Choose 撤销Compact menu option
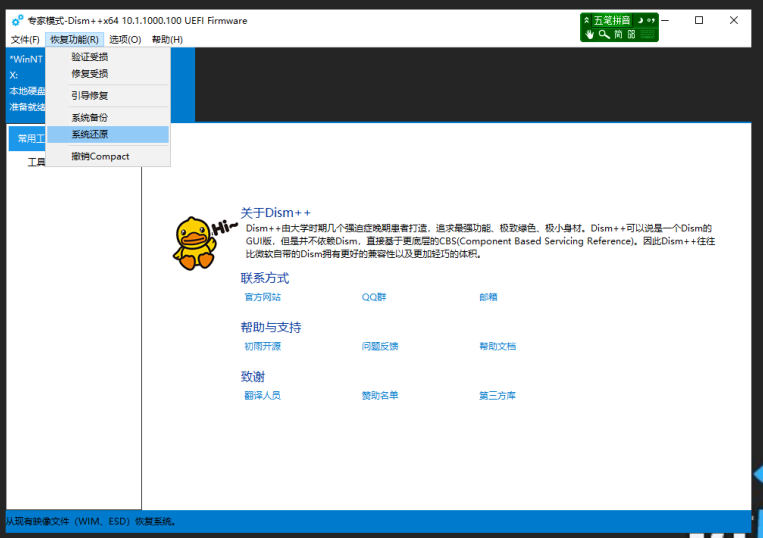The height and width of the screenshot is (538, 763). tap(100, 156)
